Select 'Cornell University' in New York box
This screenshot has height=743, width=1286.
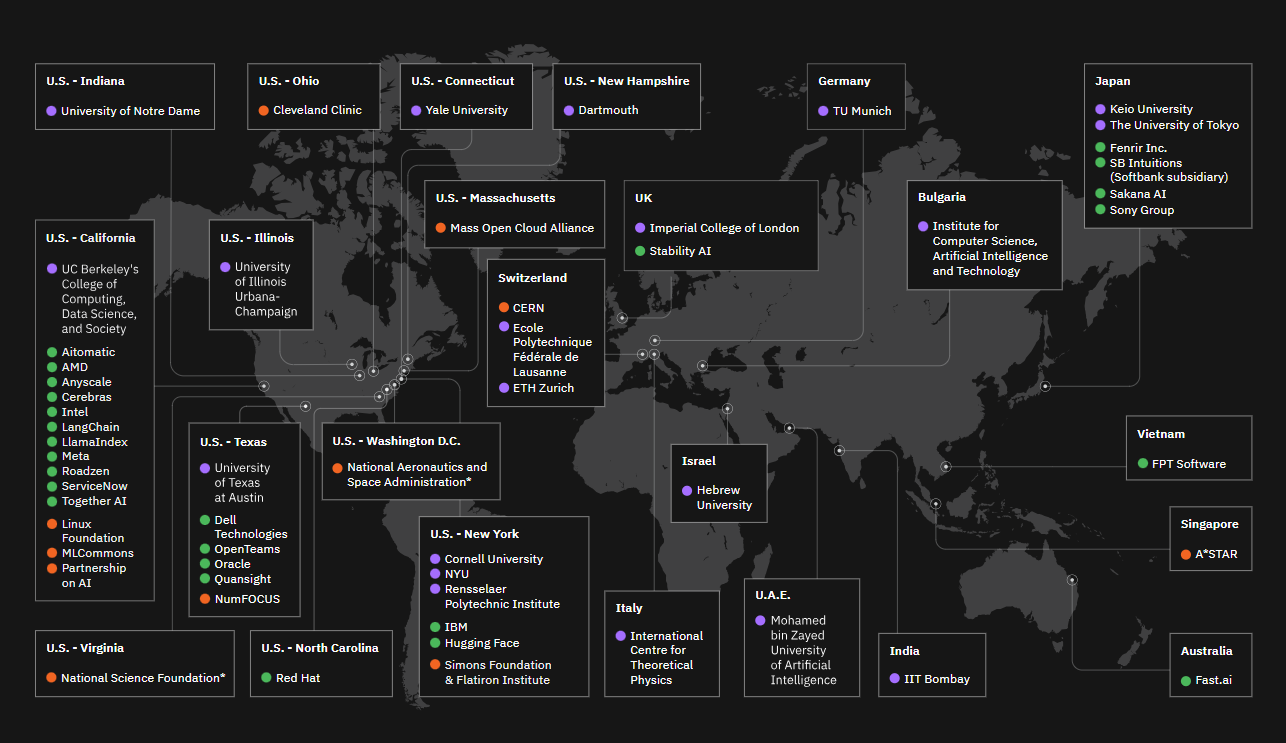point(494,559)
